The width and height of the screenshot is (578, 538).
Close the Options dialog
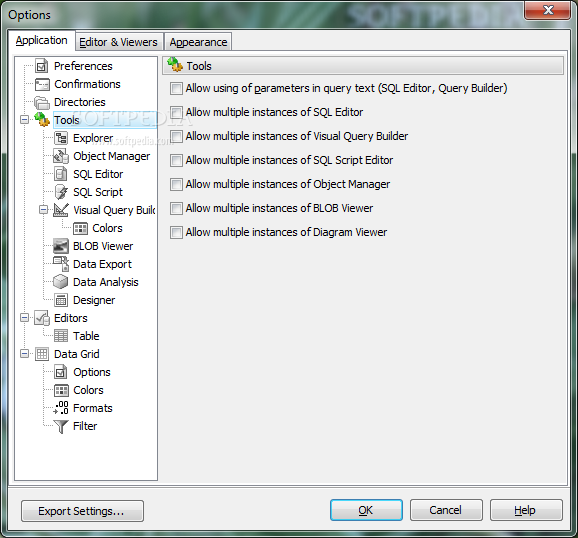548,10
